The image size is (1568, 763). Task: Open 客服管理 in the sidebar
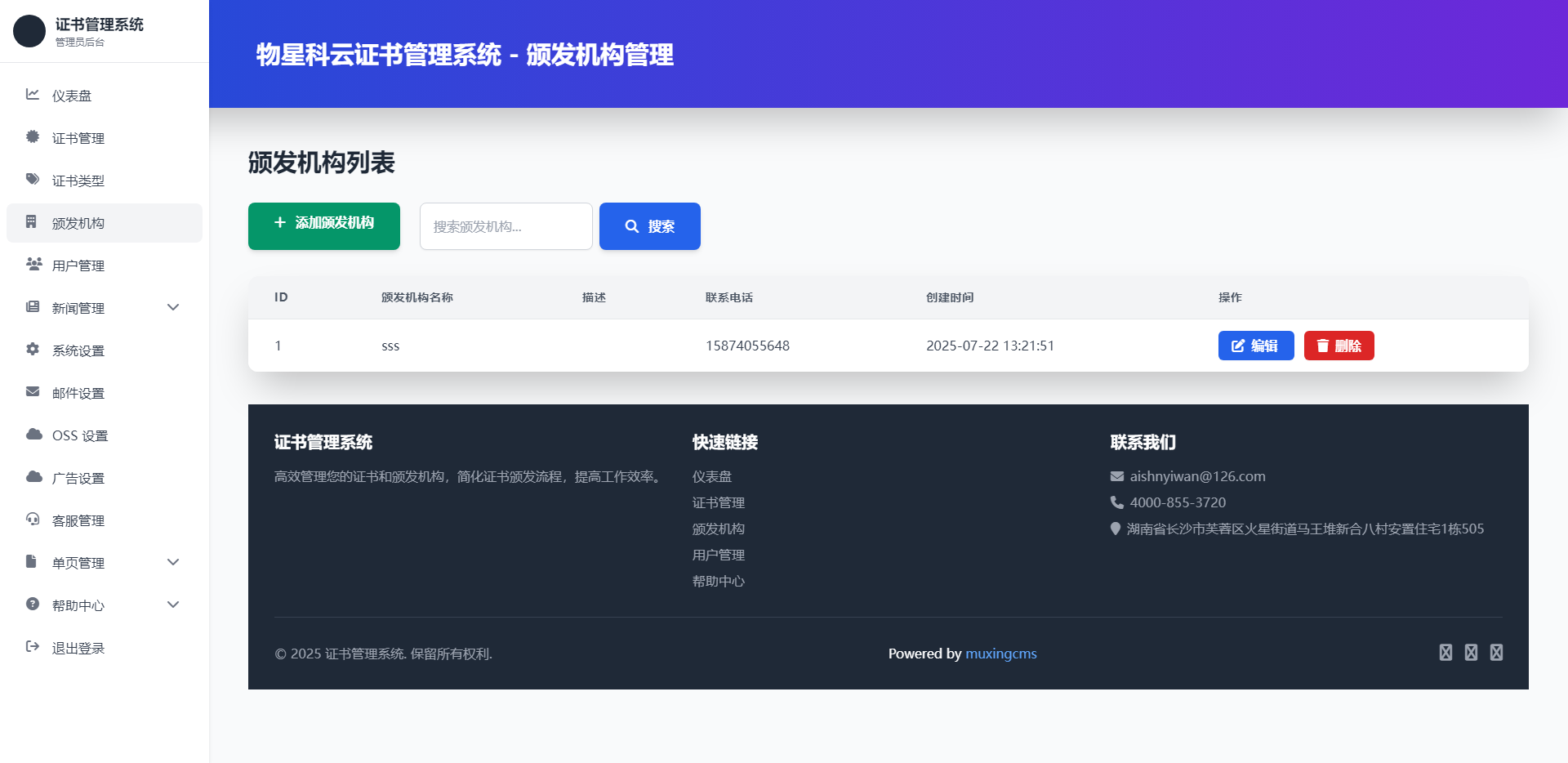pos(105,520)
